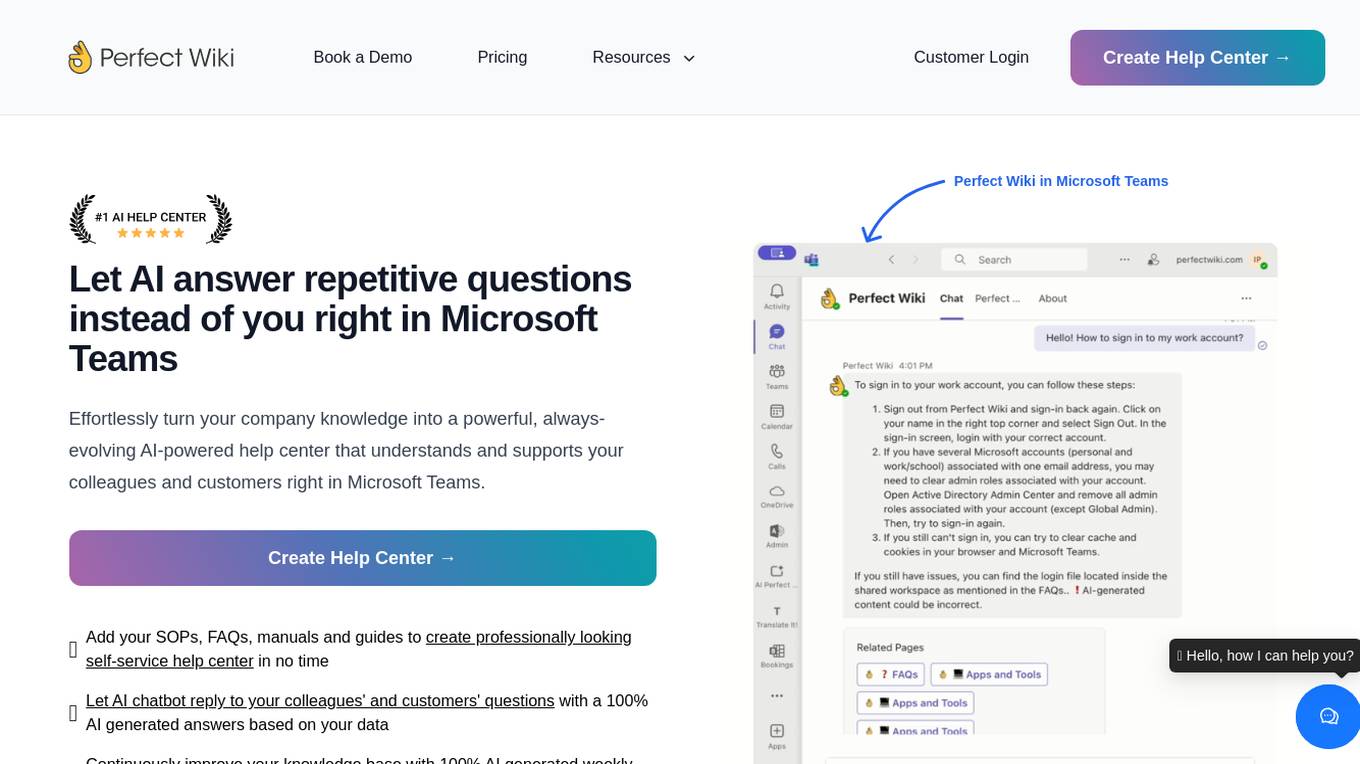Open Teams settings ellipsis beside search bar
1360x764 pixels.
pos(1125,259)
